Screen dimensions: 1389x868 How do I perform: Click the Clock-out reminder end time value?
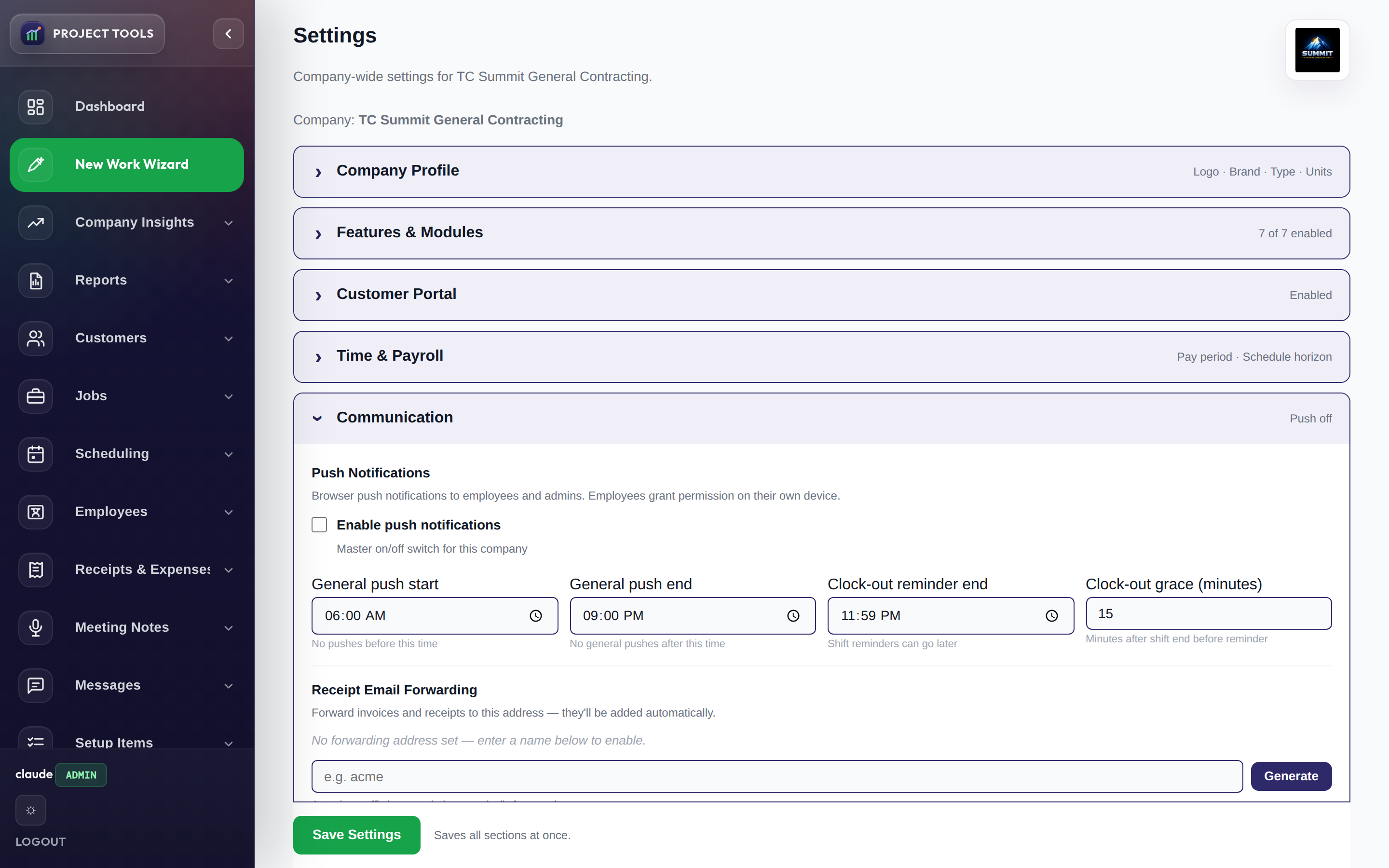[x=871, y=616]
